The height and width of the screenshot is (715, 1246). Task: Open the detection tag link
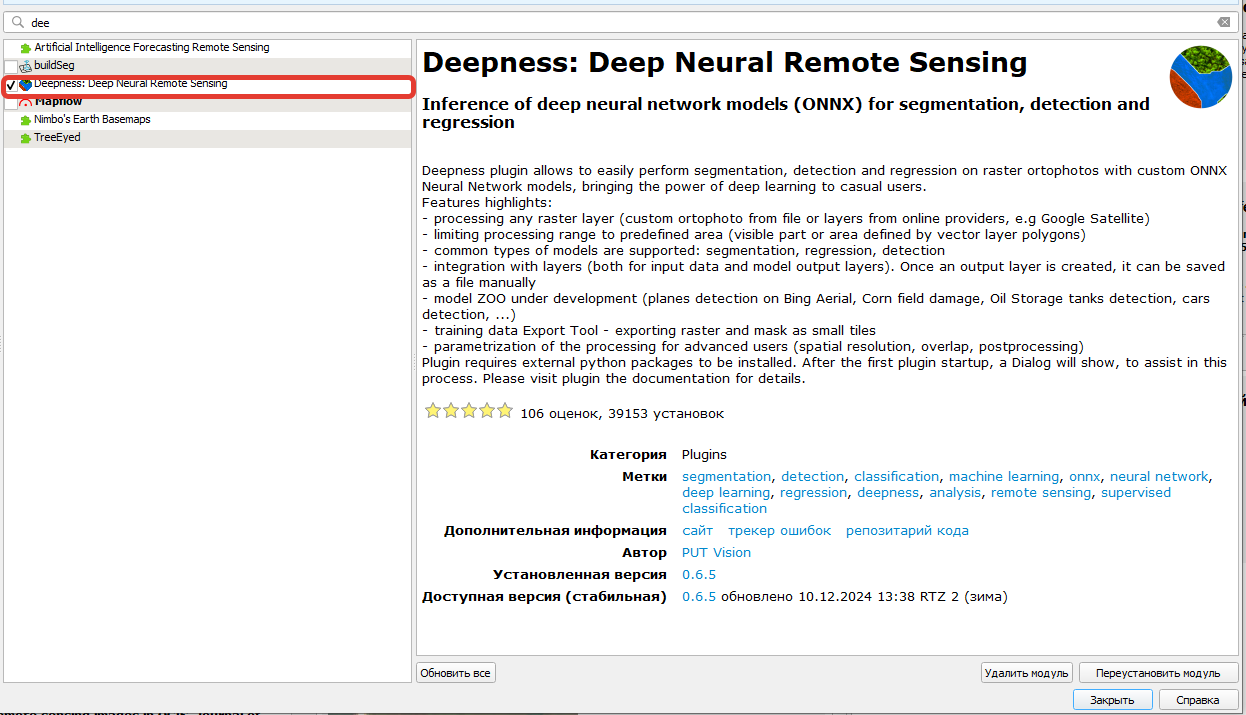pyautogui.click(x=812, y=476)
